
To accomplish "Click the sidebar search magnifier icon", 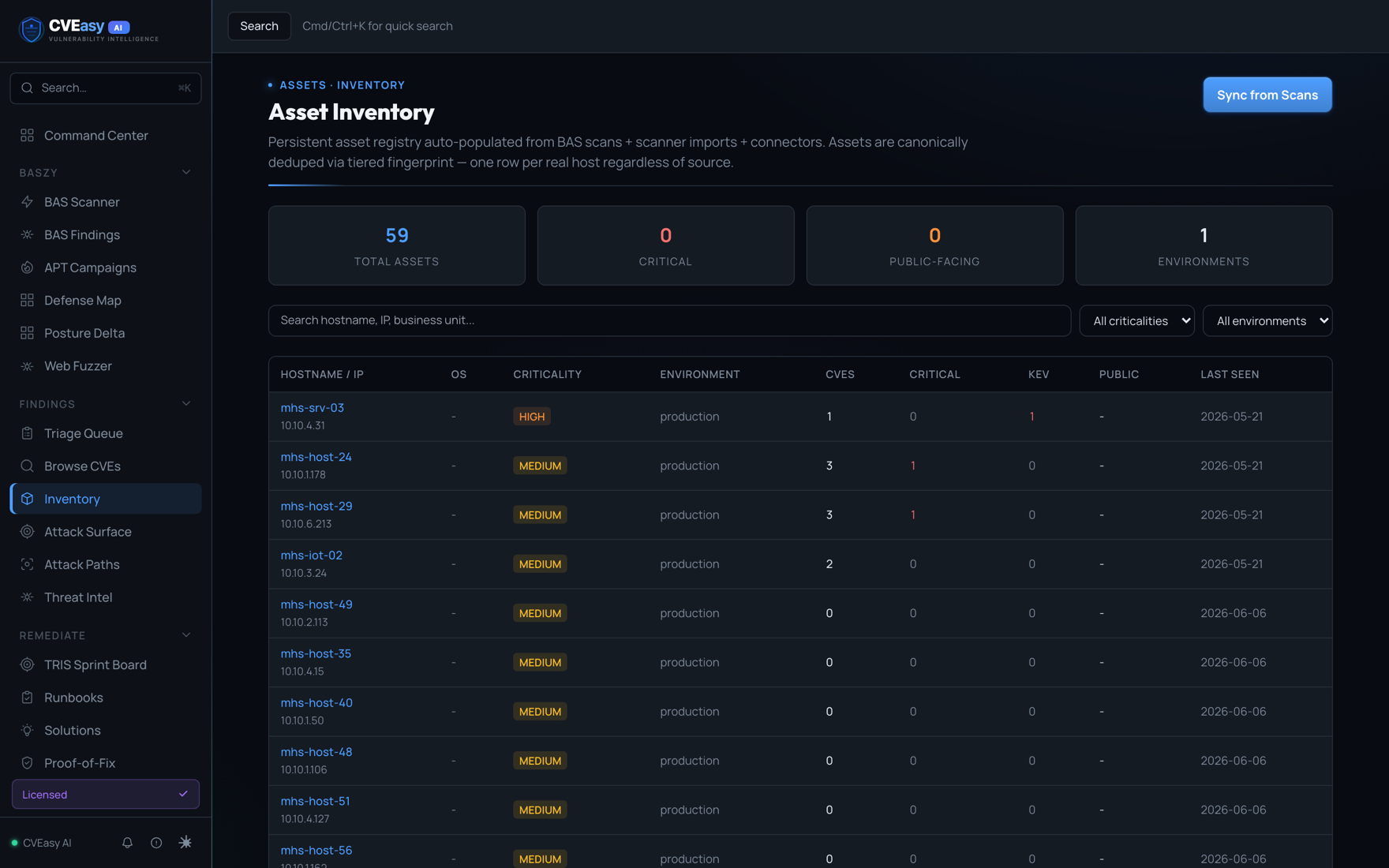I will click(27, 88).
